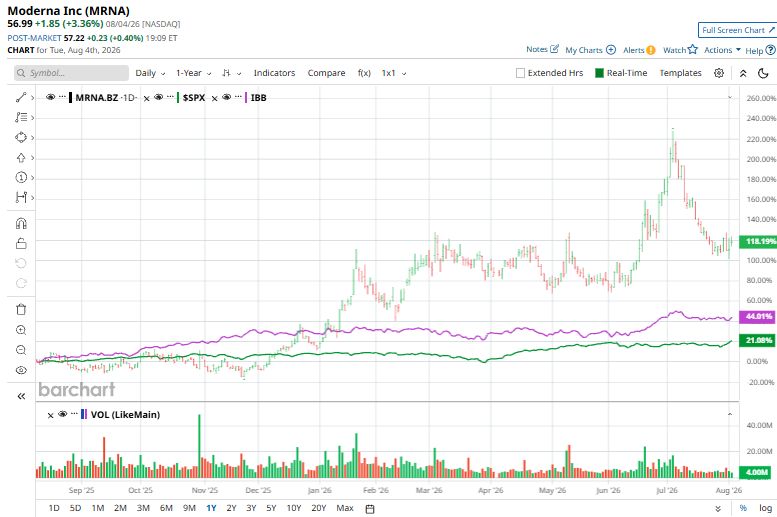Open MRNA.BZ series options menu
Screen dimensions: 777x517
(62, 97)
